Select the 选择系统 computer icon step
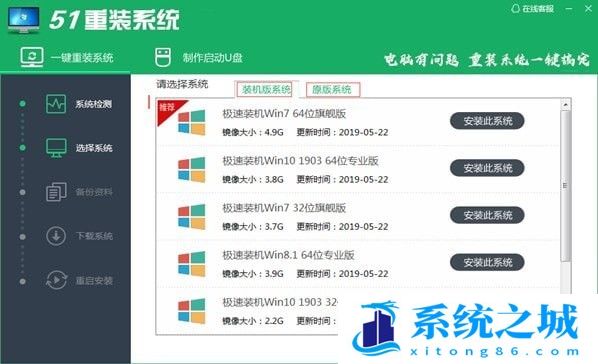Viewport: 598px width, 364px height. click(x=56, y=148)
